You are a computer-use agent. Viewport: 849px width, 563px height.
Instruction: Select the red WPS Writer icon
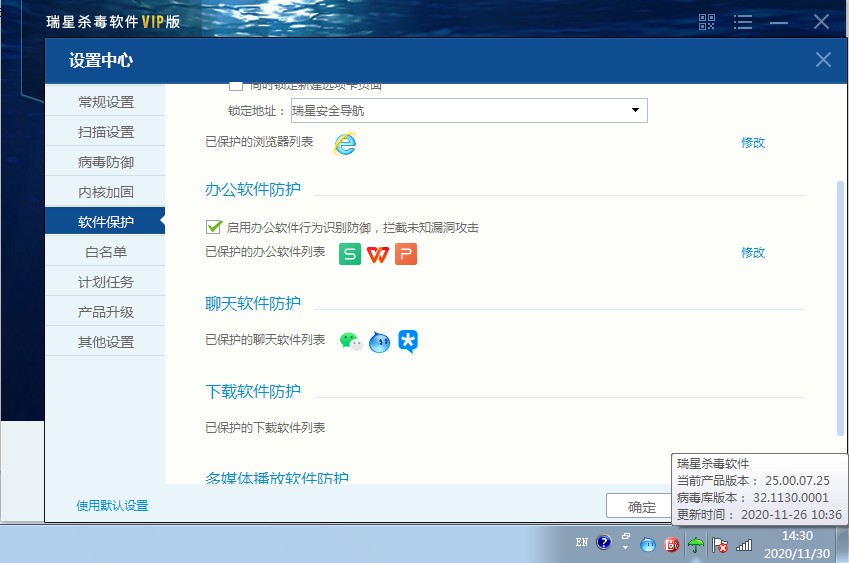point(378,254)
